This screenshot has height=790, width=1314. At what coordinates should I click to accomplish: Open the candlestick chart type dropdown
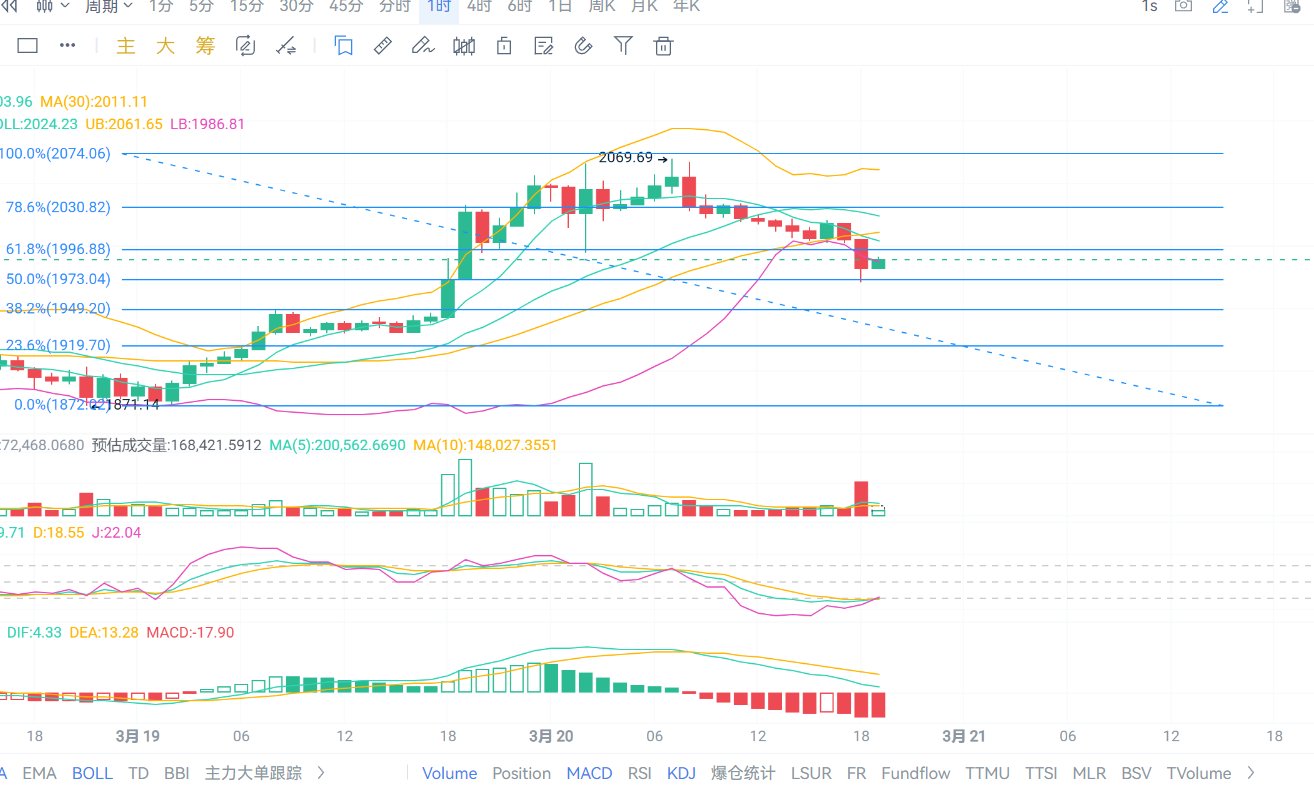tap(53, 6)
